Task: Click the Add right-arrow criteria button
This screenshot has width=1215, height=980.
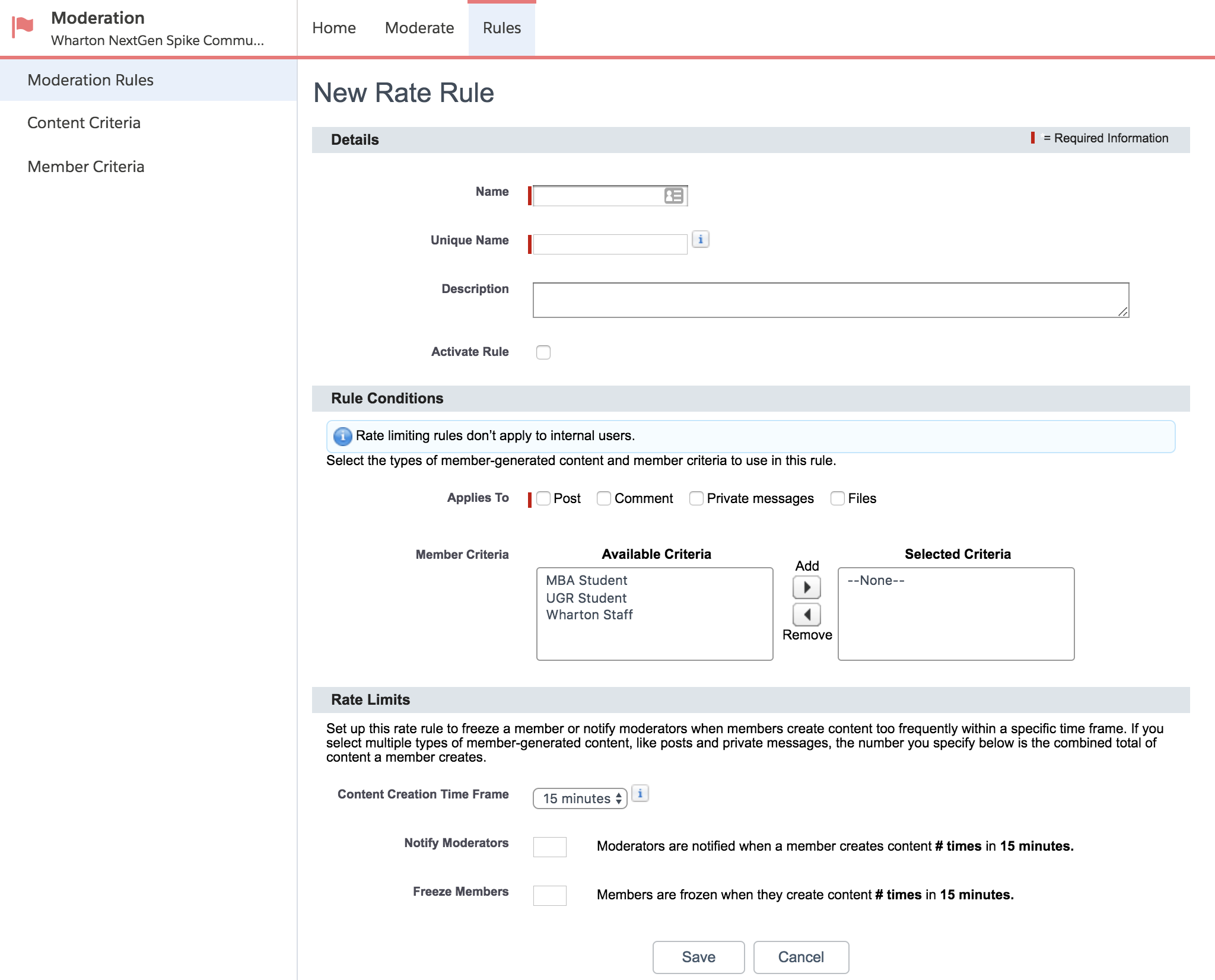Action: [x=806, y=587]
